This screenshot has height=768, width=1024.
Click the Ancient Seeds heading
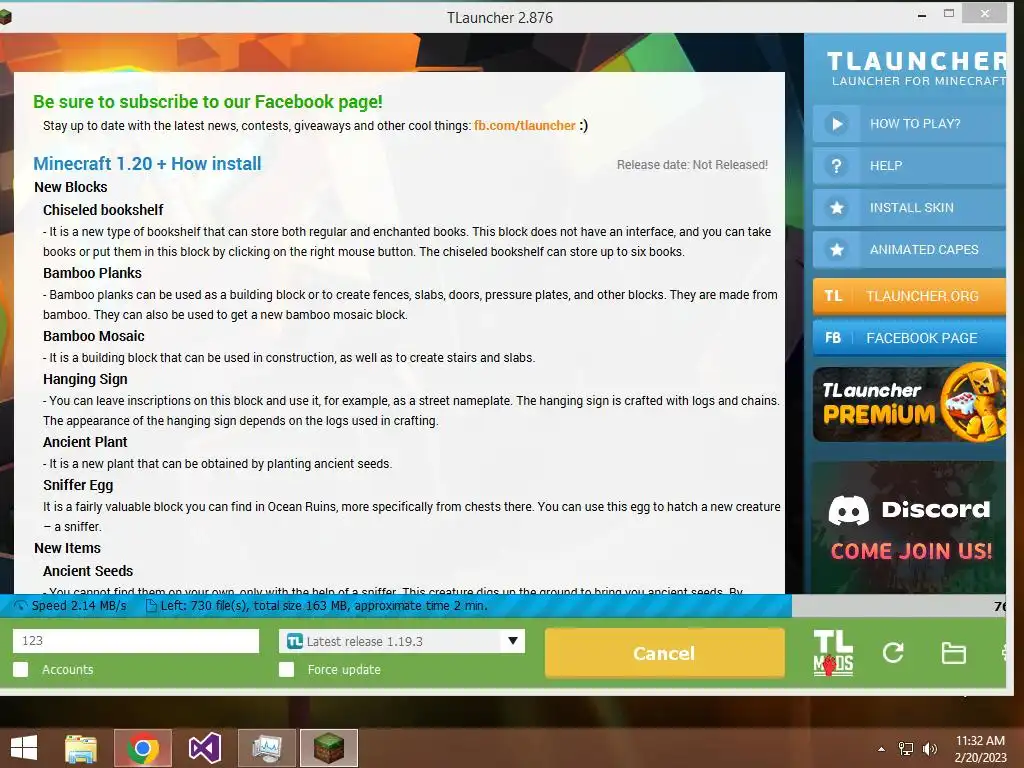(x=88, y=571)
